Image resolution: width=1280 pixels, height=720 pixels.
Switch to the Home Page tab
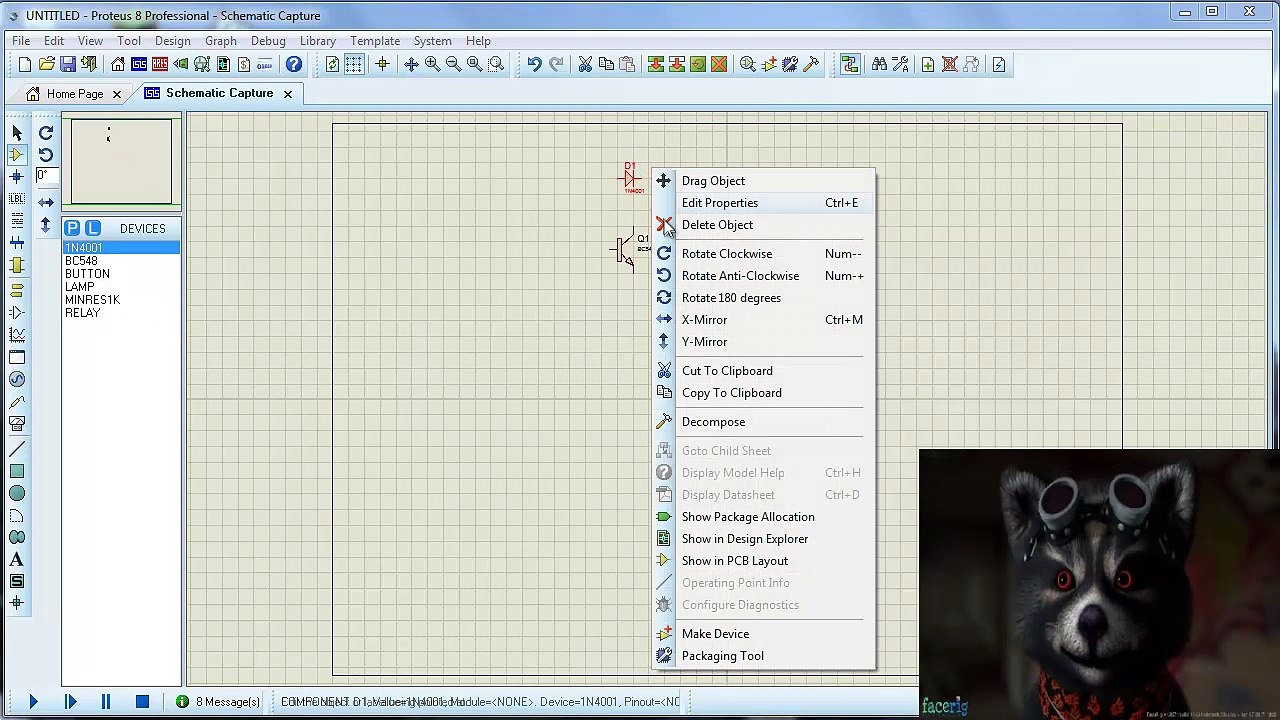75,94
